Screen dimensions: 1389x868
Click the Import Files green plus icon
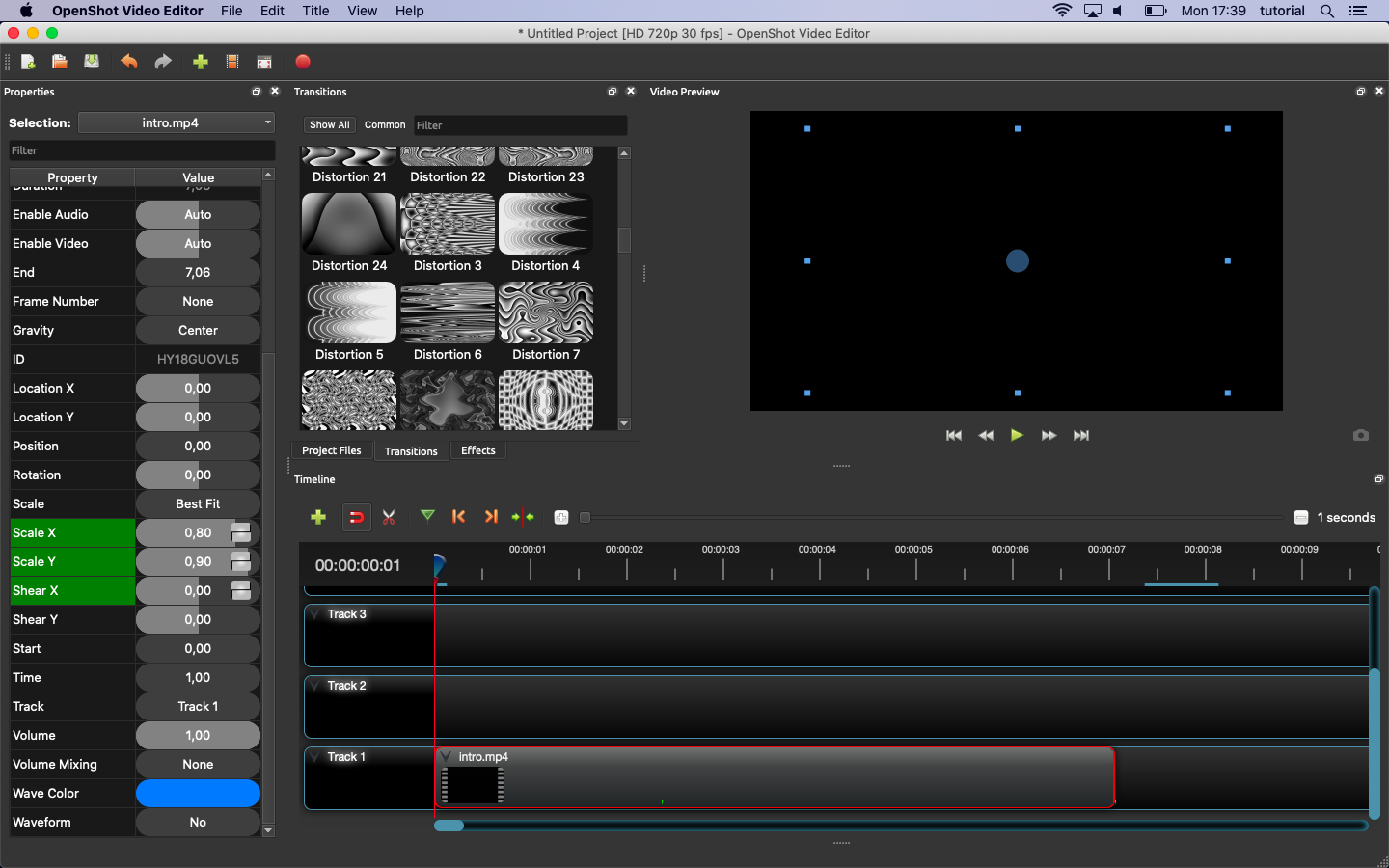[x=201, y=62]
